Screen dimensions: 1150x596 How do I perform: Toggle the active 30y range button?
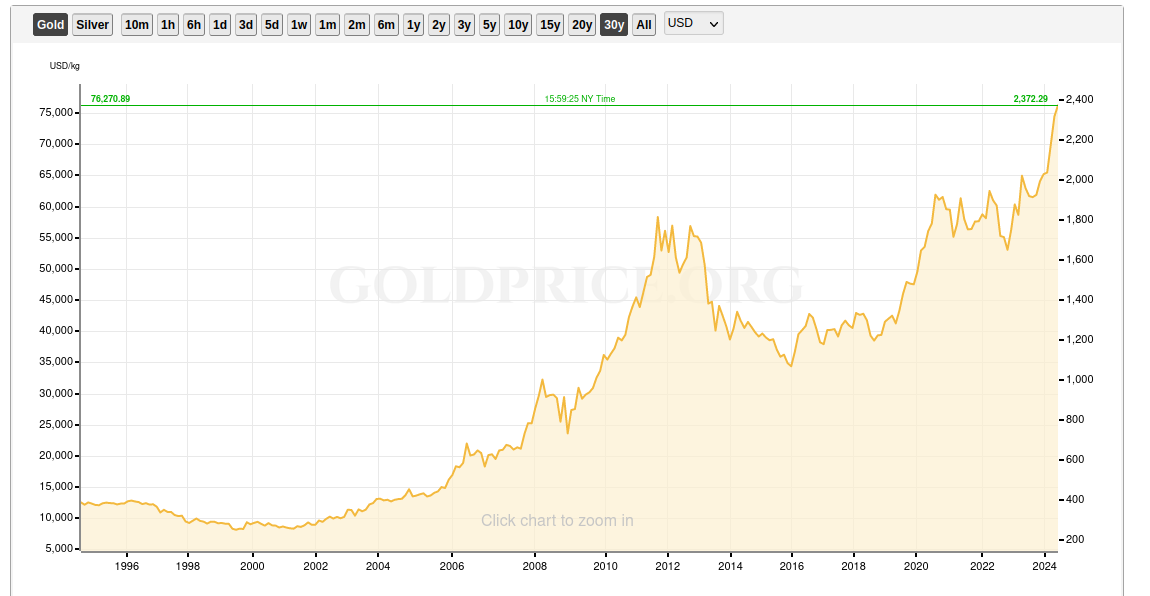tap(614, 25)
